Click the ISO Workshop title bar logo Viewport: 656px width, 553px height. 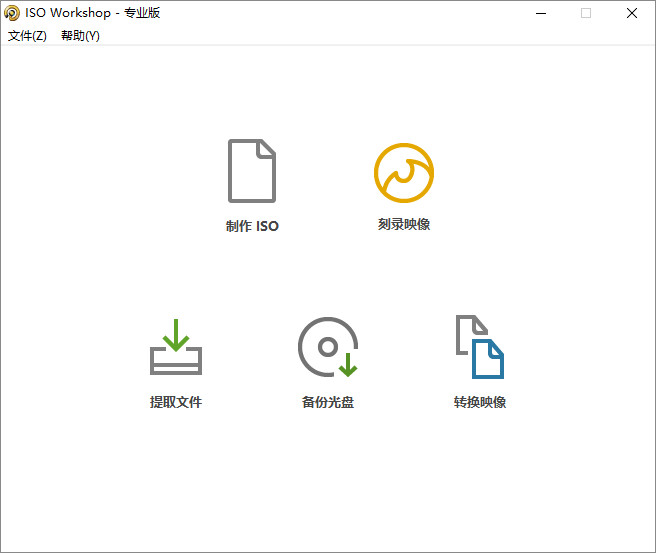point(12,13)
